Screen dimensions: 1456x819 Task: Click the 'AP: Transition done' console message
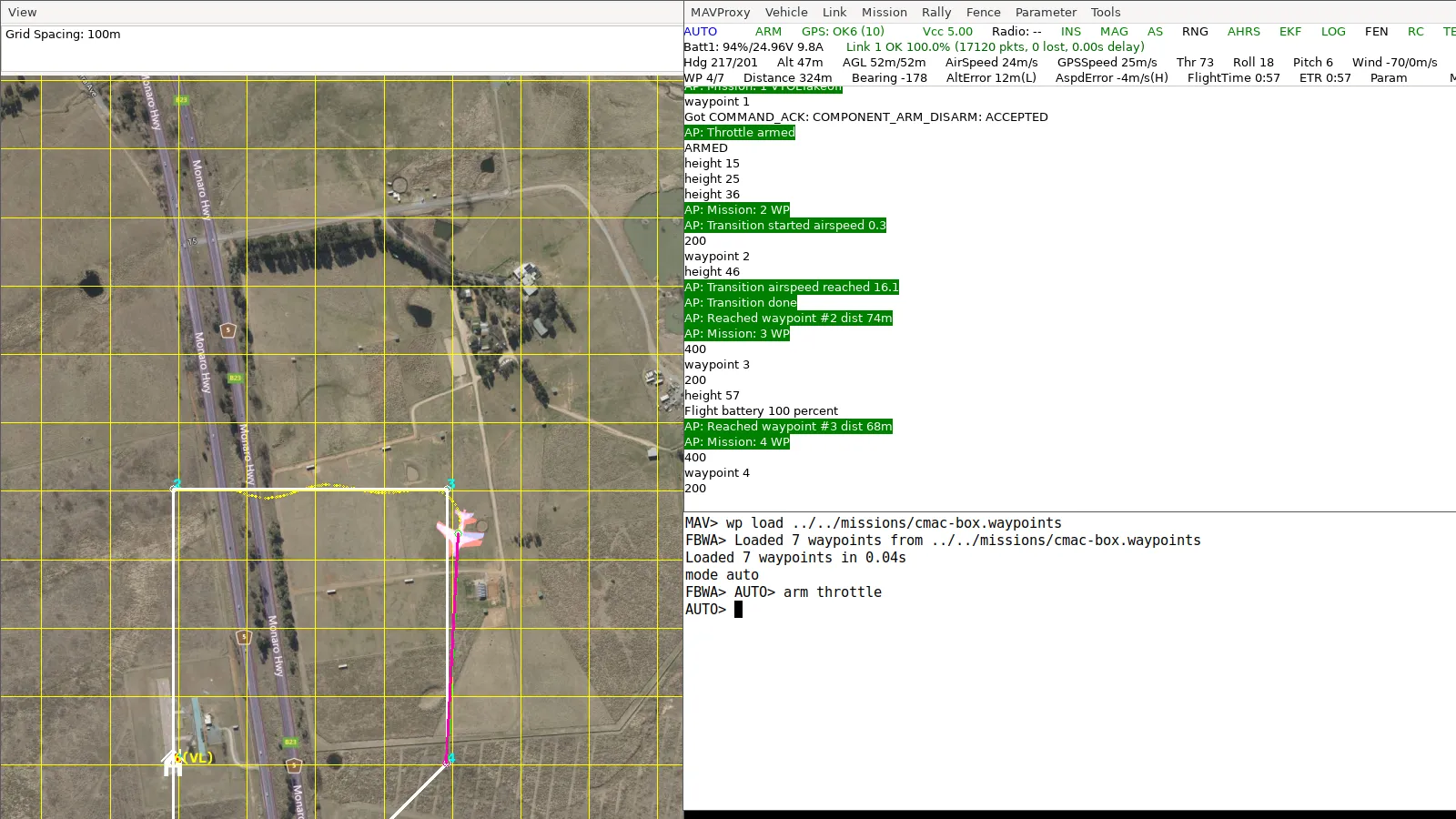point(741,302)
